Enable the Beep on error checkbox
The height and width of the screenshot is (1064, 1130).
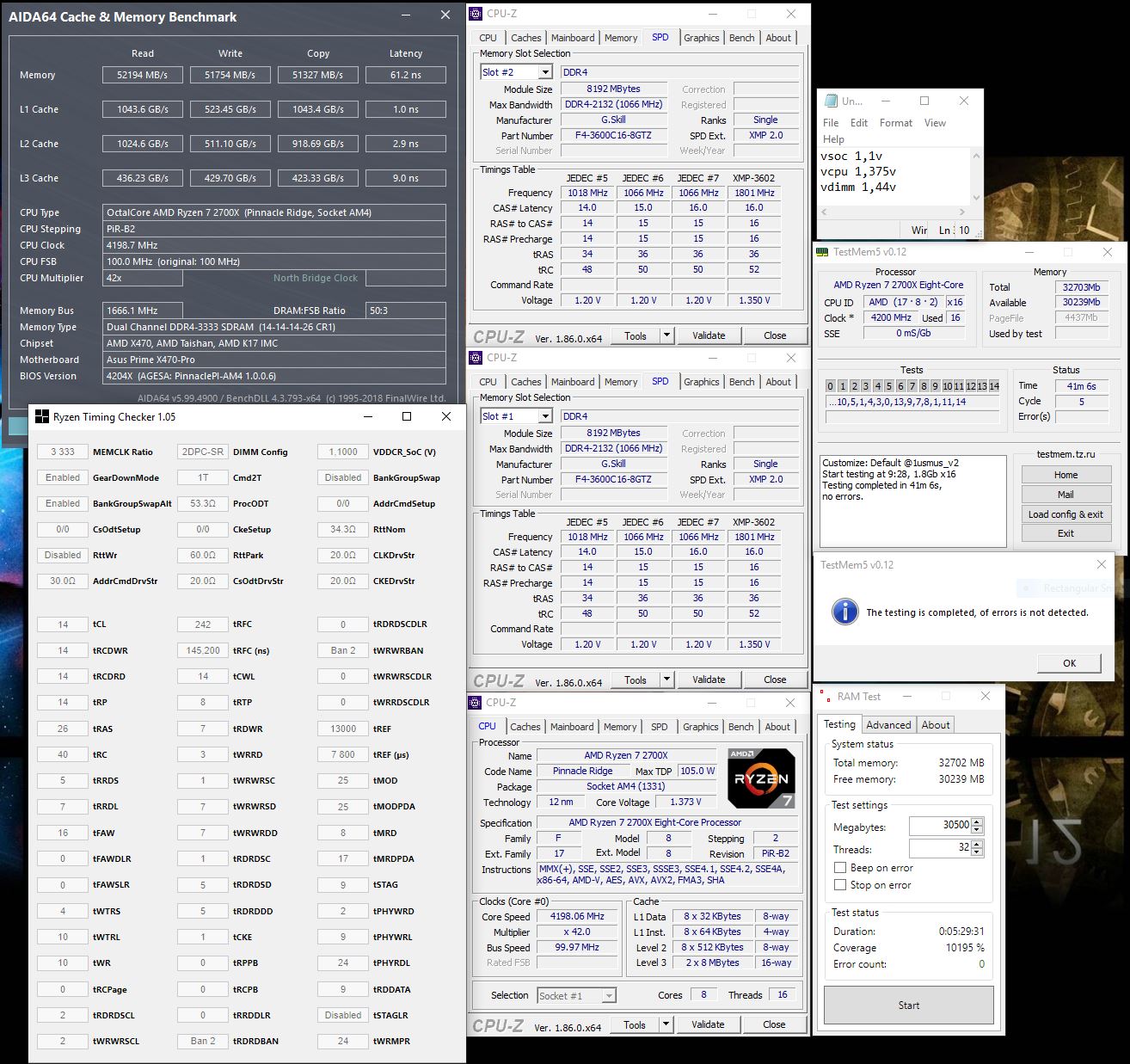[x=840, y=868]
